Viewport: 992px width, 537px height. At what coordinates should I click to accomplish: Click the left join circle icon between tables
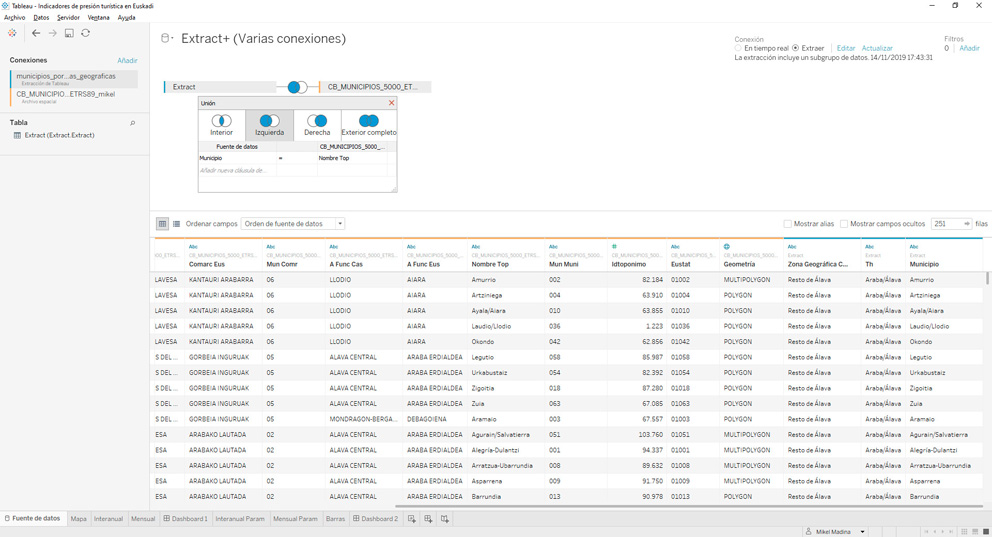(x=297, y=87)
